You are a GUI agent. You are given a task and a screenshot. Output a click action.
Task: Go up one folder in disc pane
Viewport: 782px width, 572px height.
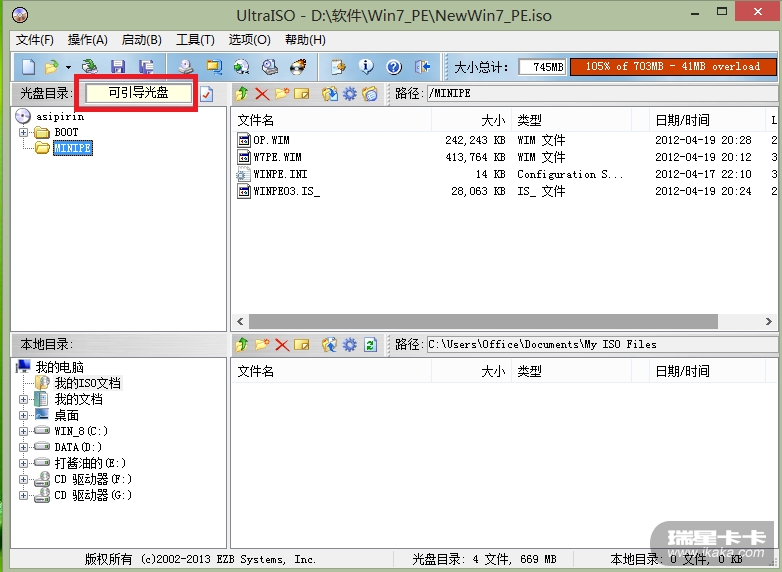(242, 93)
